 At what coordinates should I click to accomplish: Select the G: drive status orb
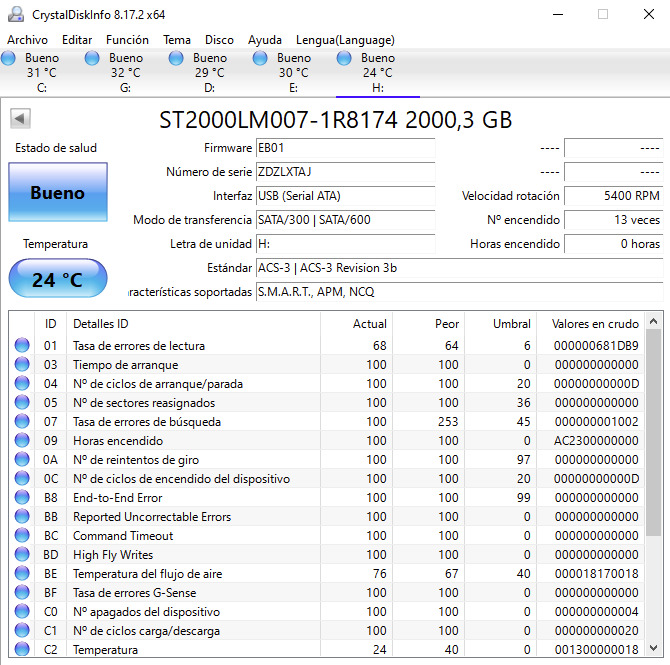coord(92,58)
